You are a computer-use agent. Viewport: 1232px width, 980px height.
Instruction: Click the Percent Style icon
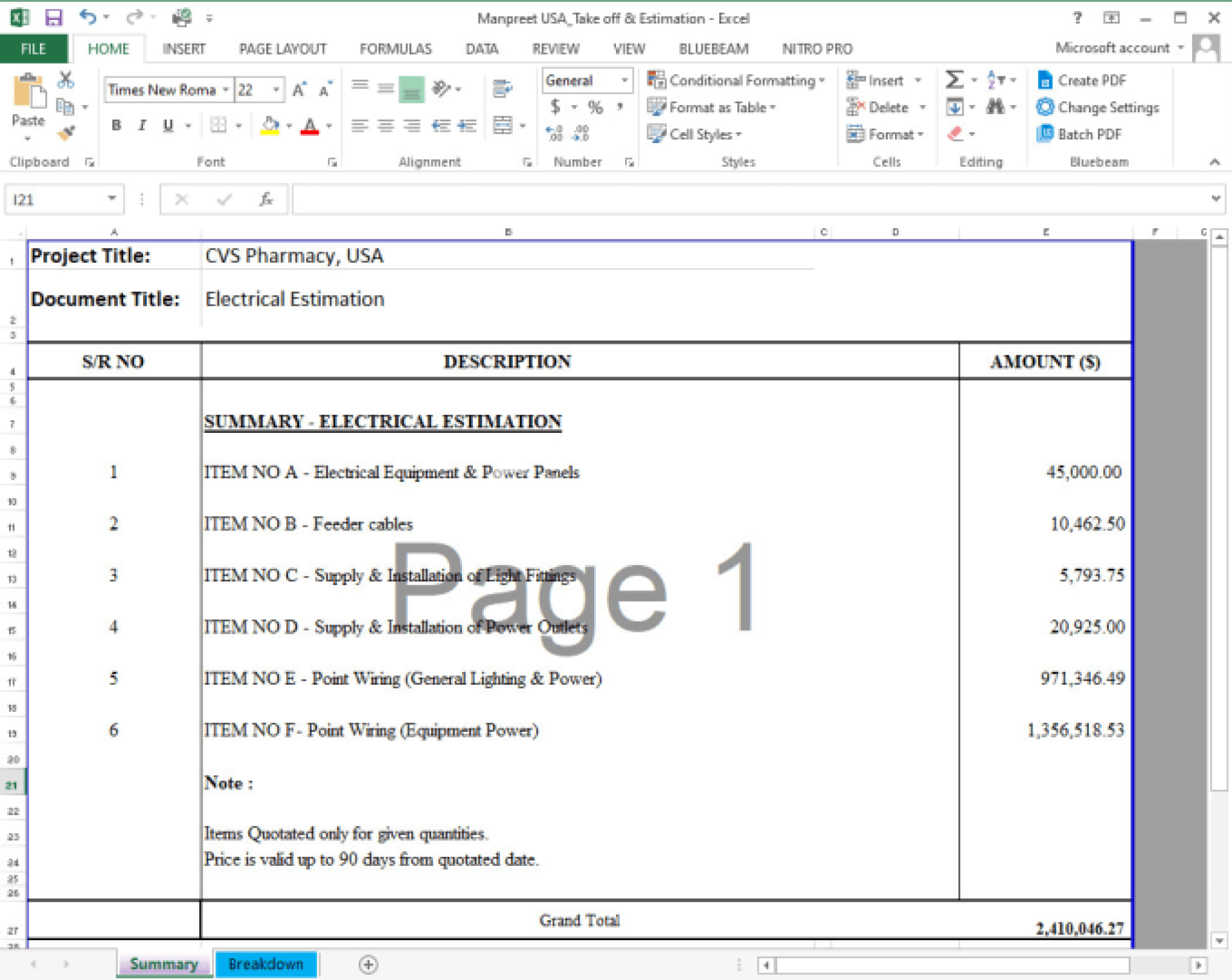pos(595,107)
